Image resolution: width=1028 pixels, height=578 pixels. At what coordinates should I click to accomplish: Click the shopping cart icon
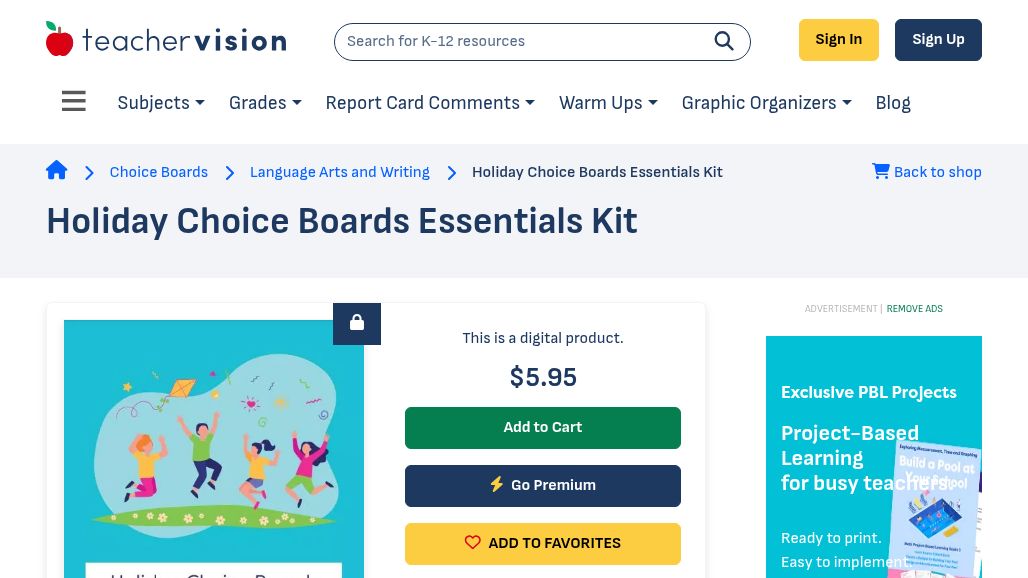(880, 171)
